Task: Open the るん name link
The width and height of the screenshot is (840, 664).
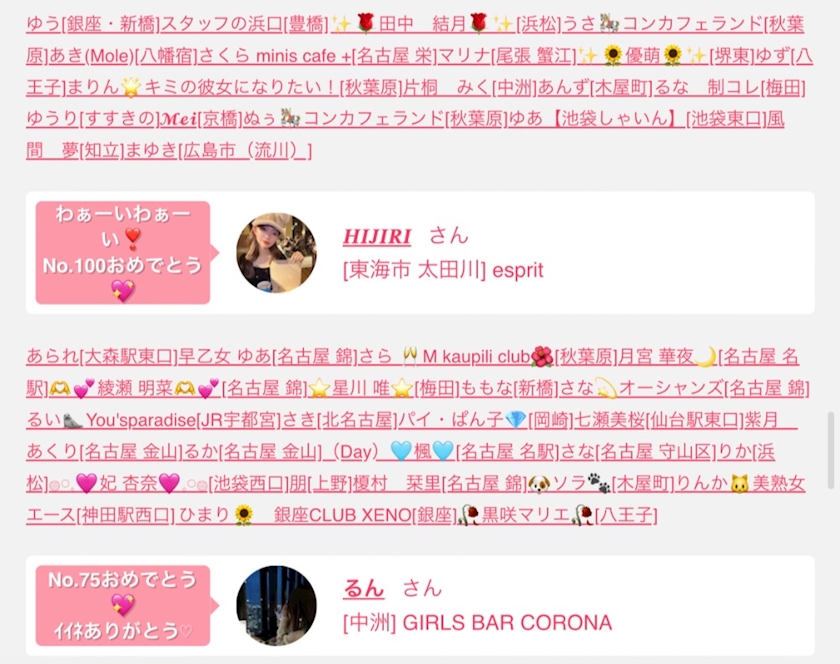Action: click(x=364, y=588)
